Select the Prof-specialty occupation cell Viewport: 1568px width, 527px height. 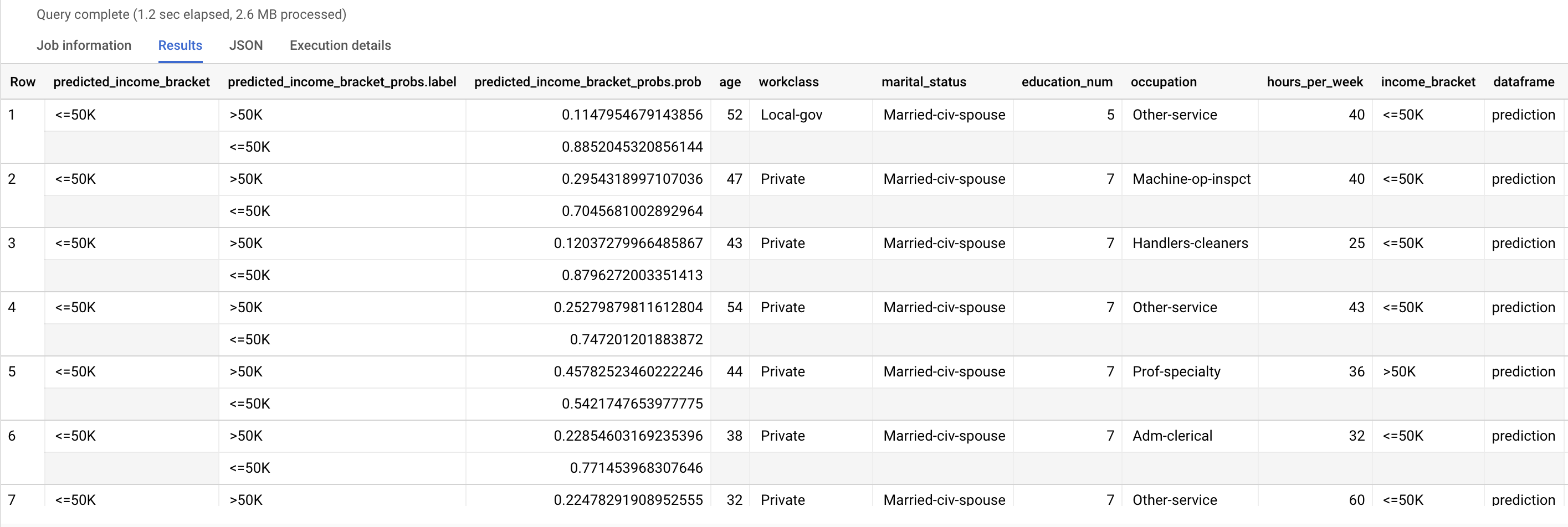tap(1176, 372)
